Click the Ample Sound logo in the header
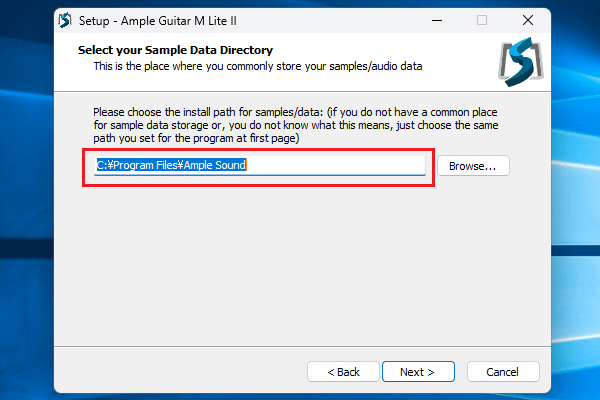 (519, 61)
